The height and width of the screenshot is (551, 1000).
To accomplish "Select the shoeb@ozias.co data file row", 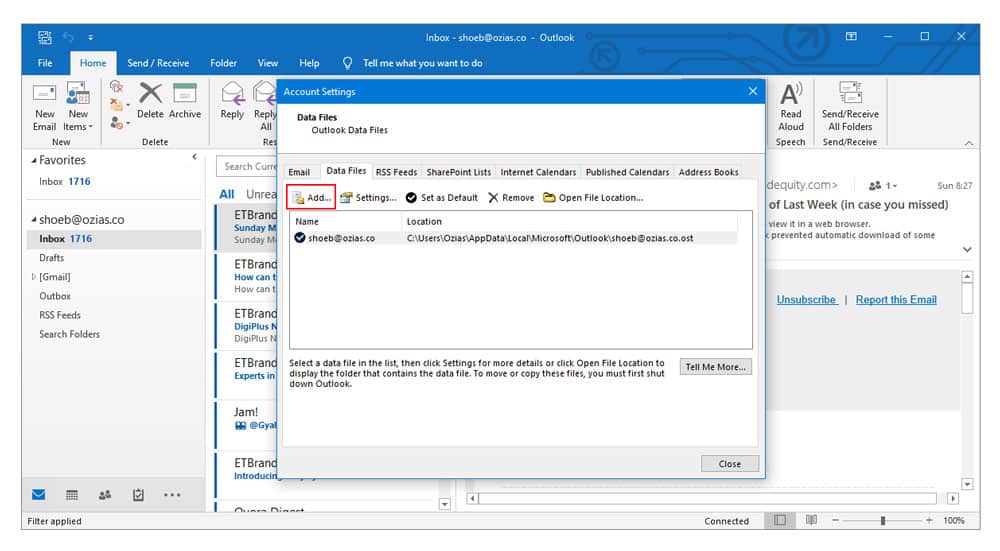I will coord(514,238).
